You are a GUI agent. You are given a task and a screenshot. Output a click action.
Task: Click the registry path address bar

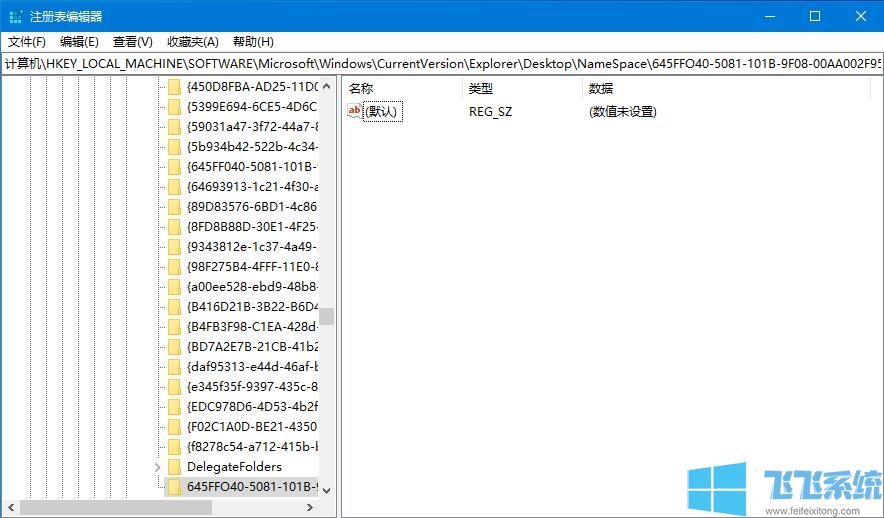pos(442,64)
